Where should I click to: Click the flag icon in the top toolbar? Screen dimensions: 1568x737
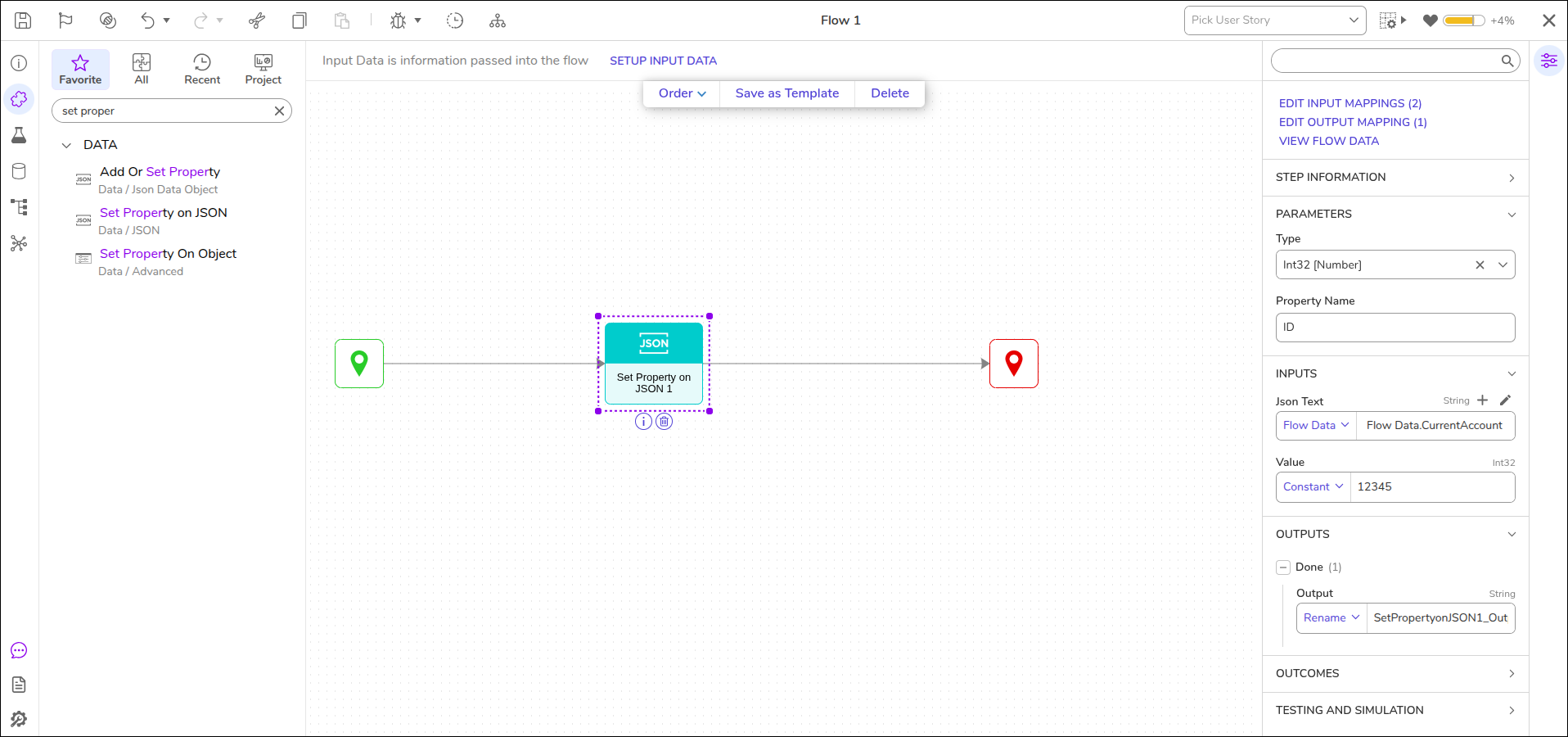tap(65, 20)
